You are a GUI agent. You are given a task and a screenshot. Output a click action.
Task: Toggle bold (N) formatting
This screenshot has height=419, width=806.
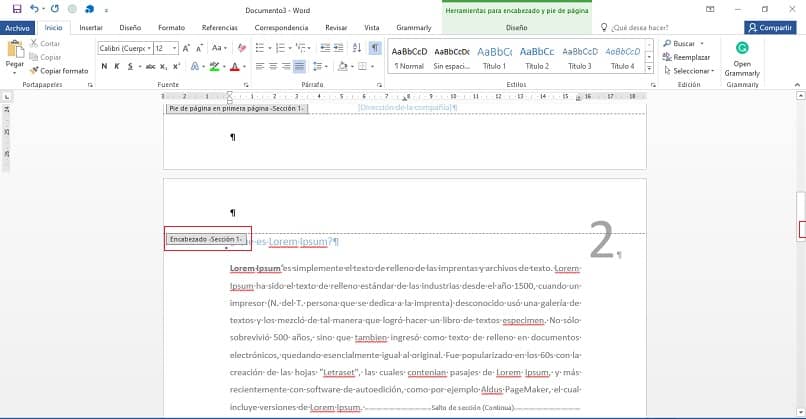[x=102, y=67]
